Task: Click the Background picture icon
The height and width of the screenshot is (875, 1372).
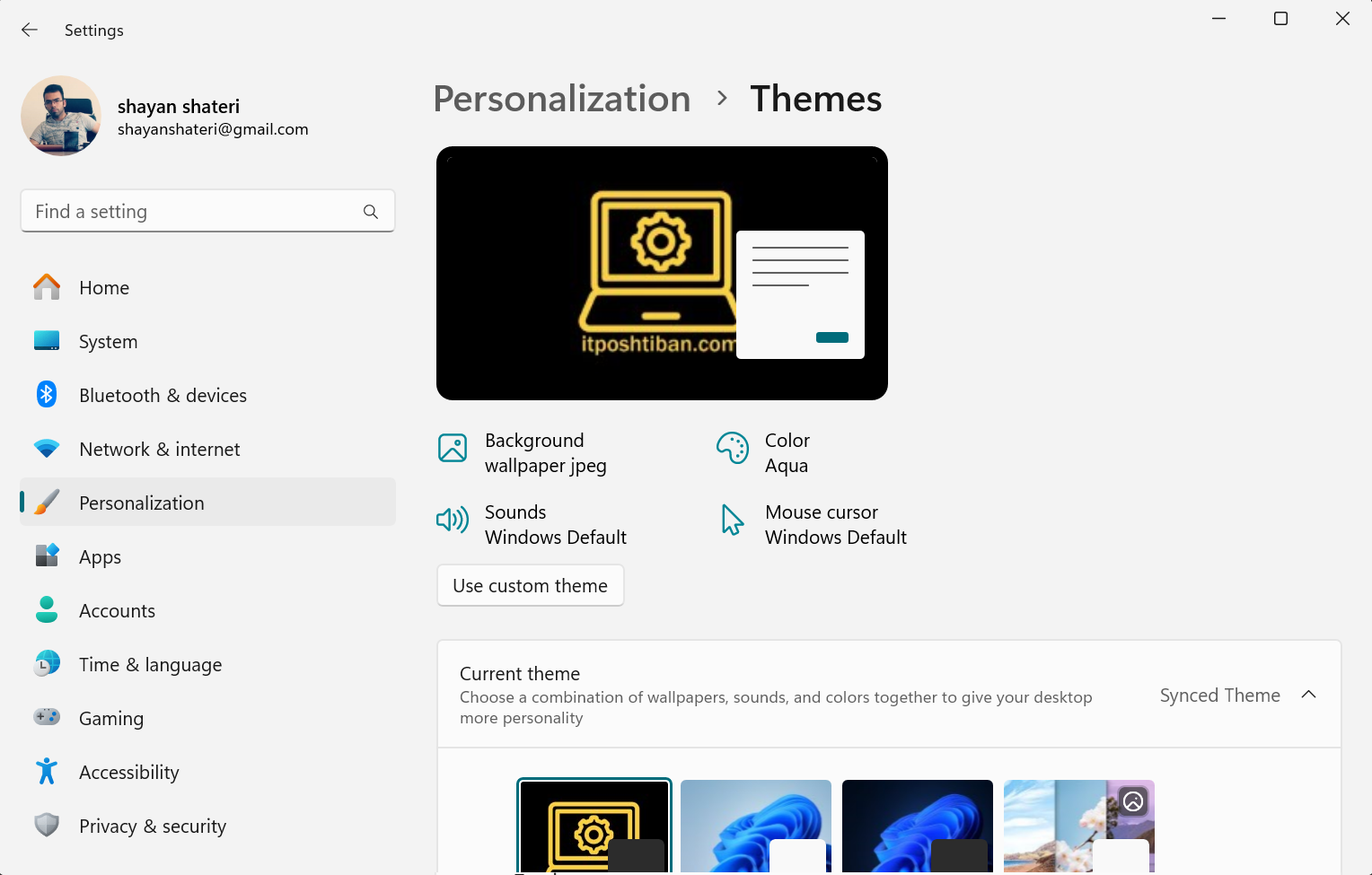Action: click(x=453, y=448)
